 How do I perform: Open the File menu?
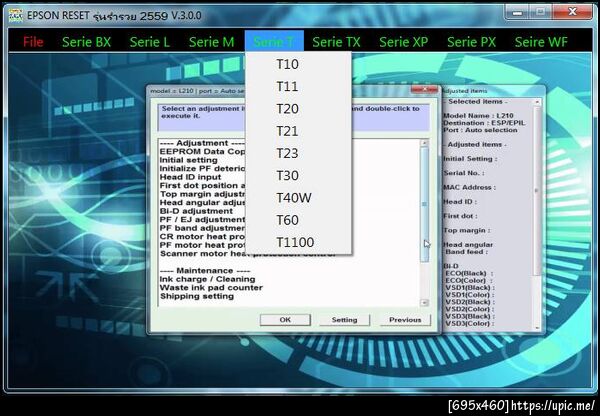(x=33, y=42)
